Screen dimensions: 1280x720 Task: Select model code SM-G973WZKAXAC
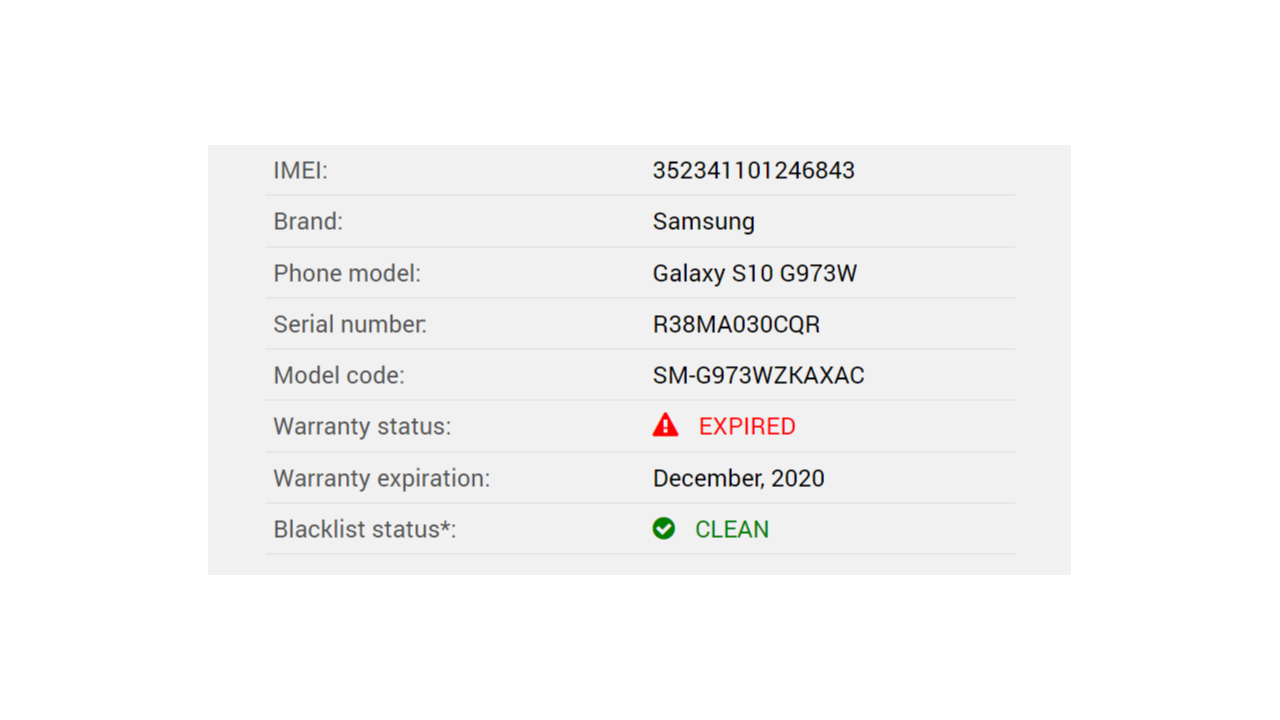758,375
